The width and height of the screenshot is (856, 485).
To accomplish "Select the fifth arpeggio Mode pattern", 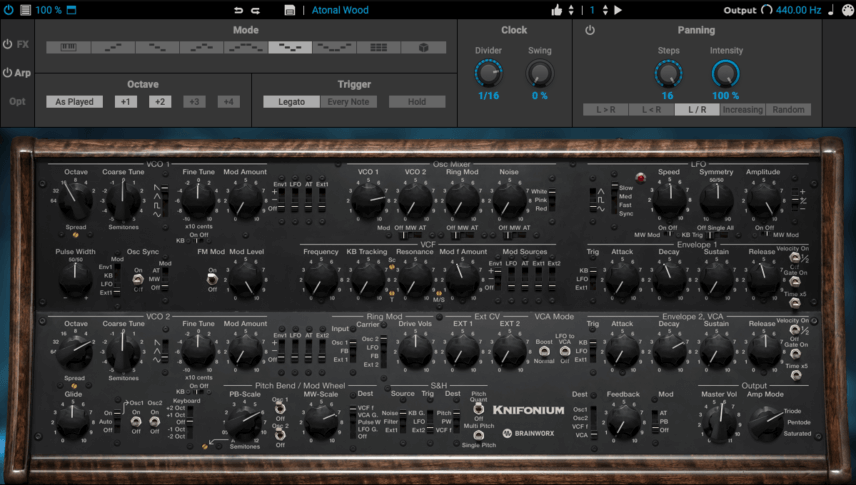I will [246, 48].
